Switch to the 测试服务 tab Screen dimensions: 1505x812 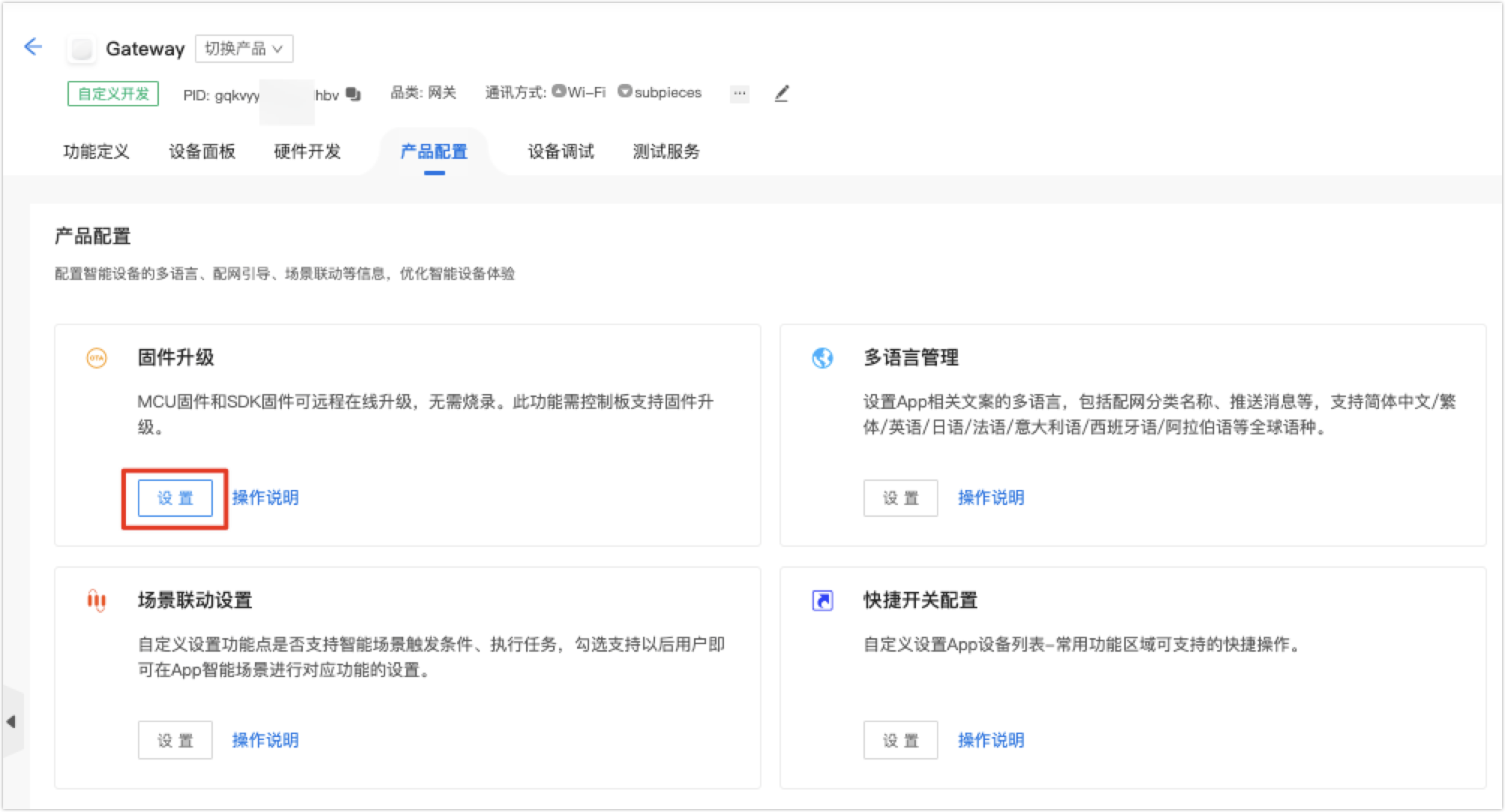(666, 151)
